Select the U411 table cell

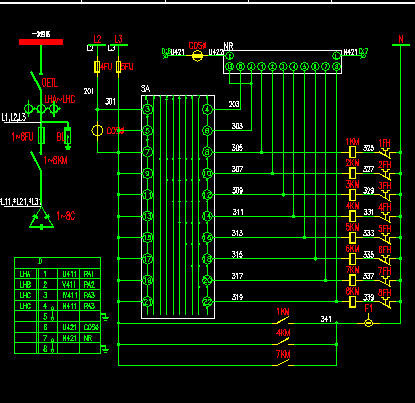69,274
